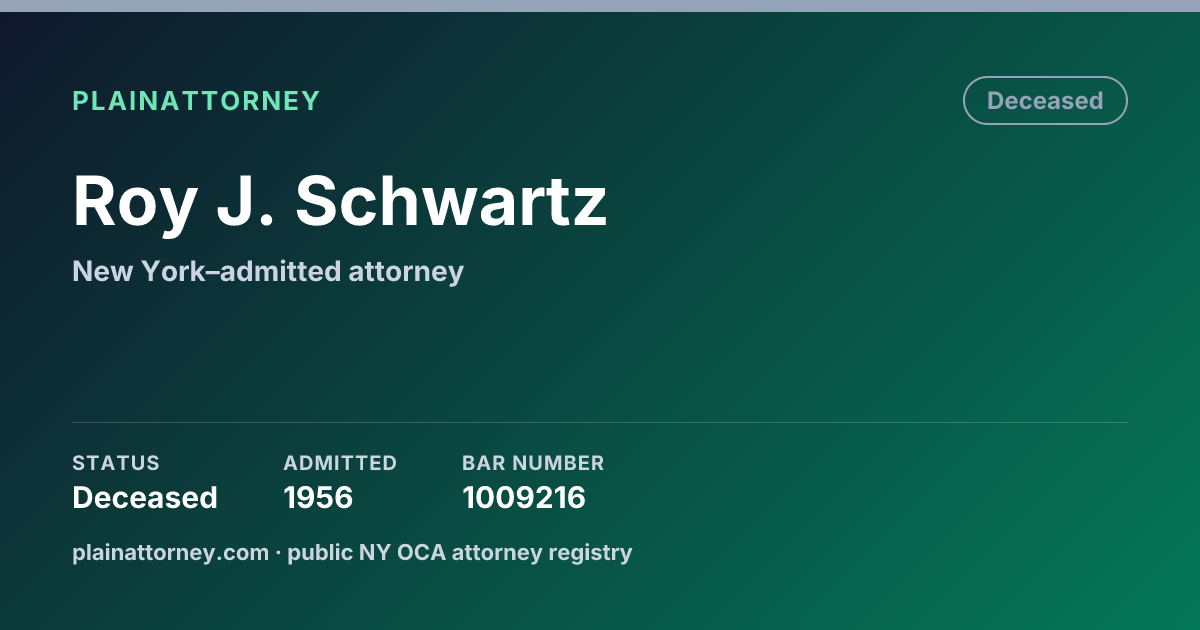Click the surname Schwartz in the heading
Screen dimensions: 1200x630
pyautogui.click(x=452, y=201)
